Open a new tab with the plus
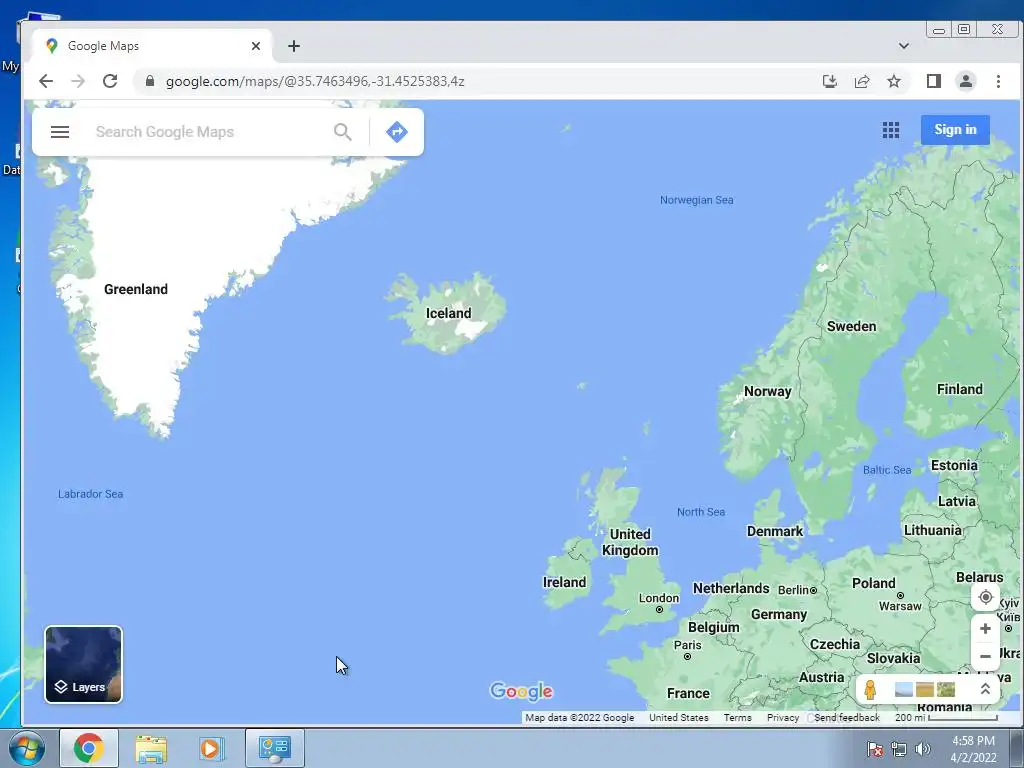Image resolution: width=1024 pixels, height=768 pixels. (x=294, y=46)
